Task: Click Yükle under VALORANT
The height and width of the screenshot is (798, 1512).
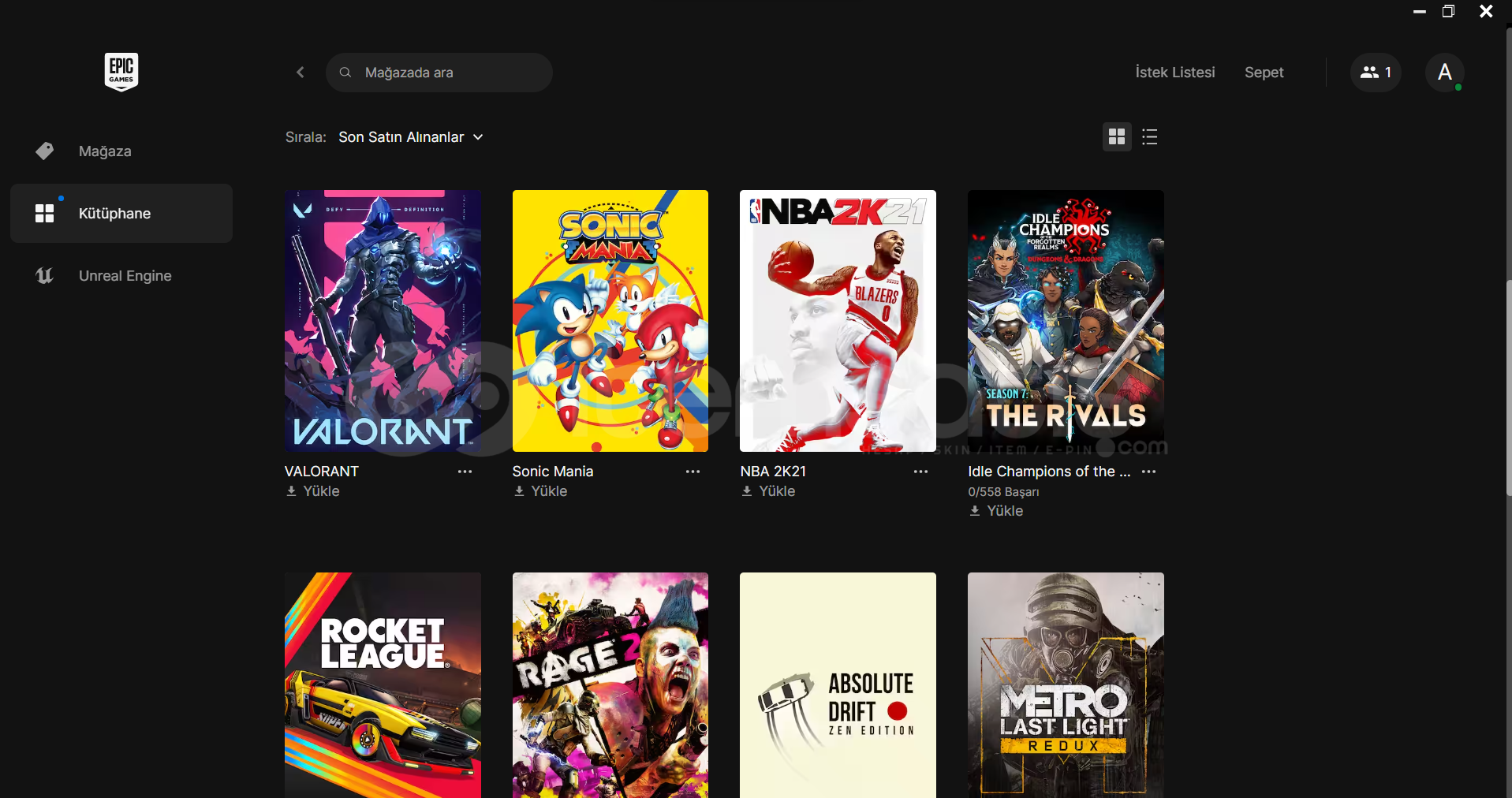Action: [313, 491]
